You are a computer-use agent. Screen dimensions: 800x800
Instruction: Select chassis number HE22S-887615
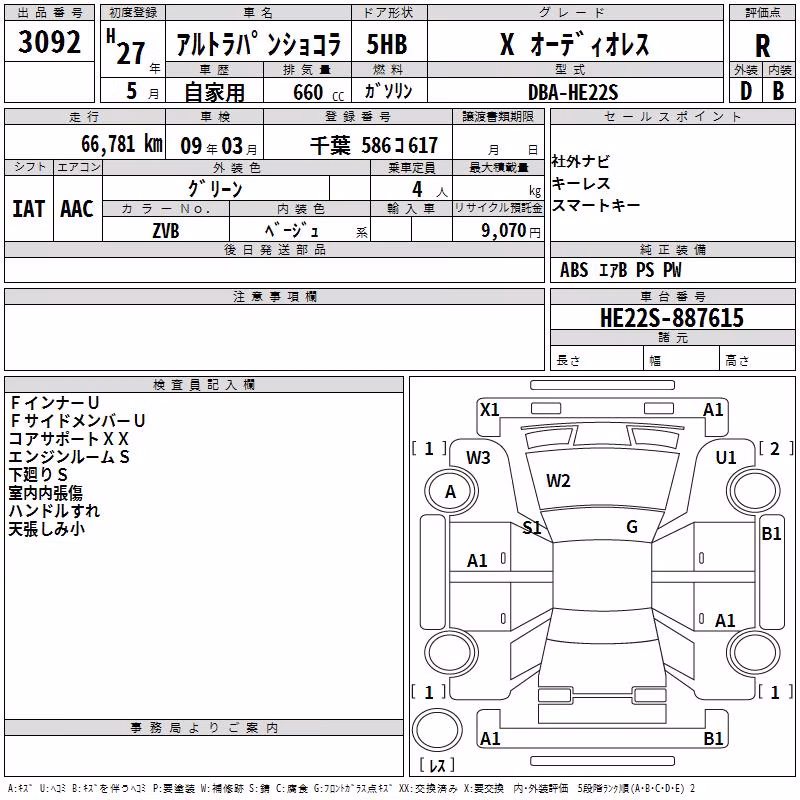[672, 318]
